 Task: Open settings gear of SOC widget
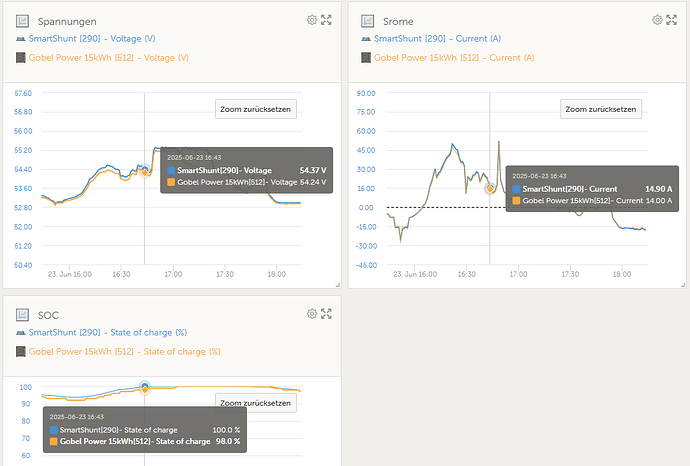pos(312,314)
